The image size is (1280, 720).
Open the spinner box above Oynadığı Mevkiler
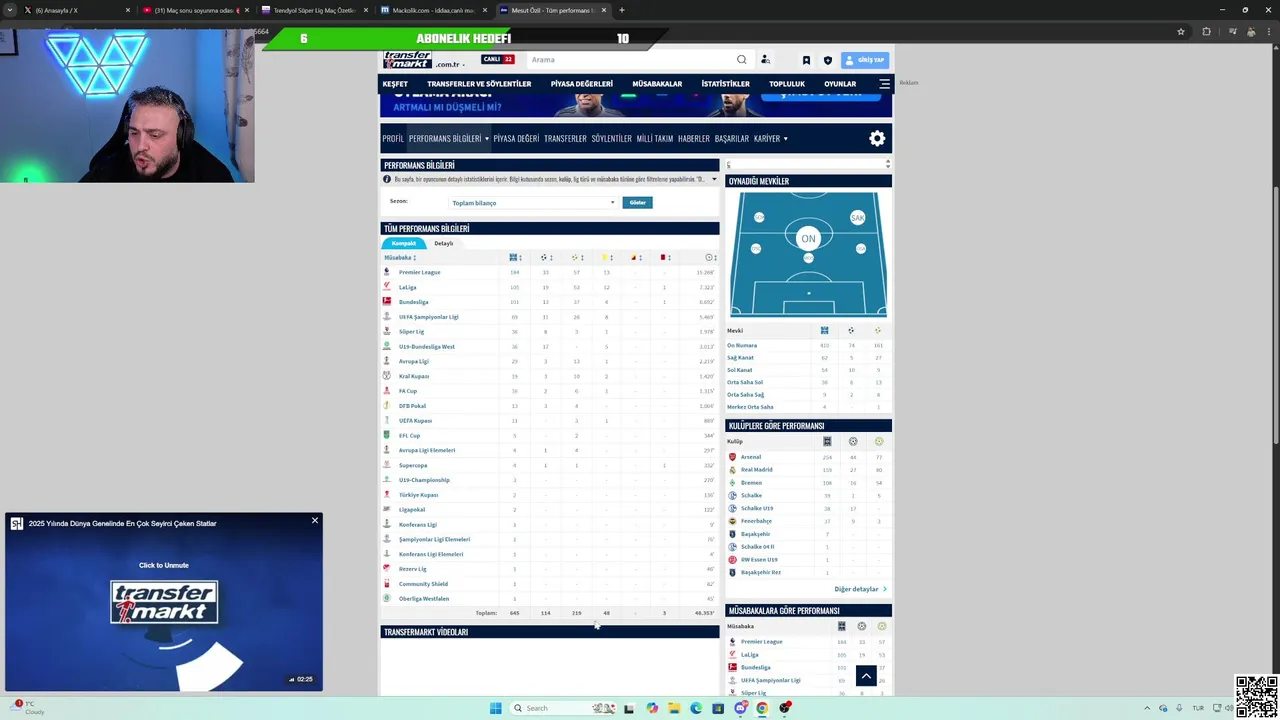coord(808,164)
